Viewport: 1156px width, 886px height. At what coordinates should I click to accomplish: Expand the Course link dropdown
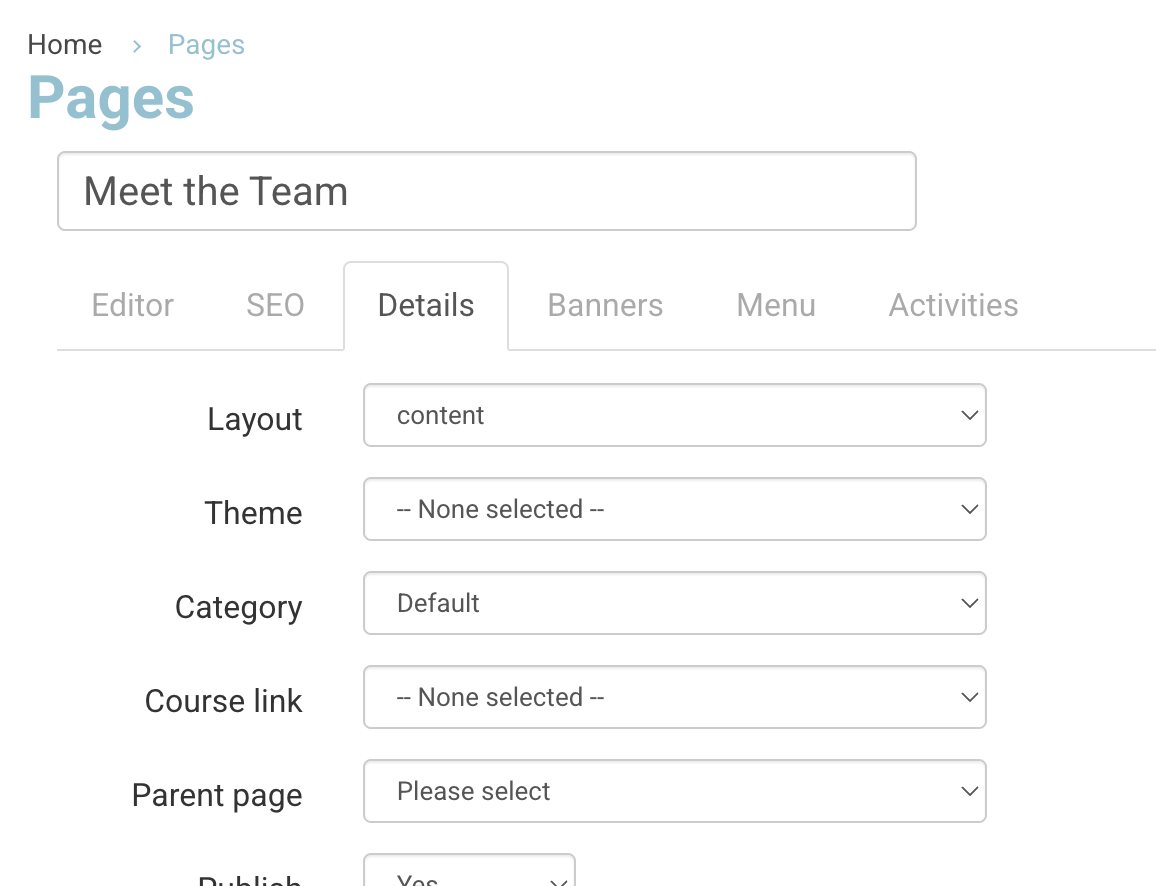coord(674,697)
